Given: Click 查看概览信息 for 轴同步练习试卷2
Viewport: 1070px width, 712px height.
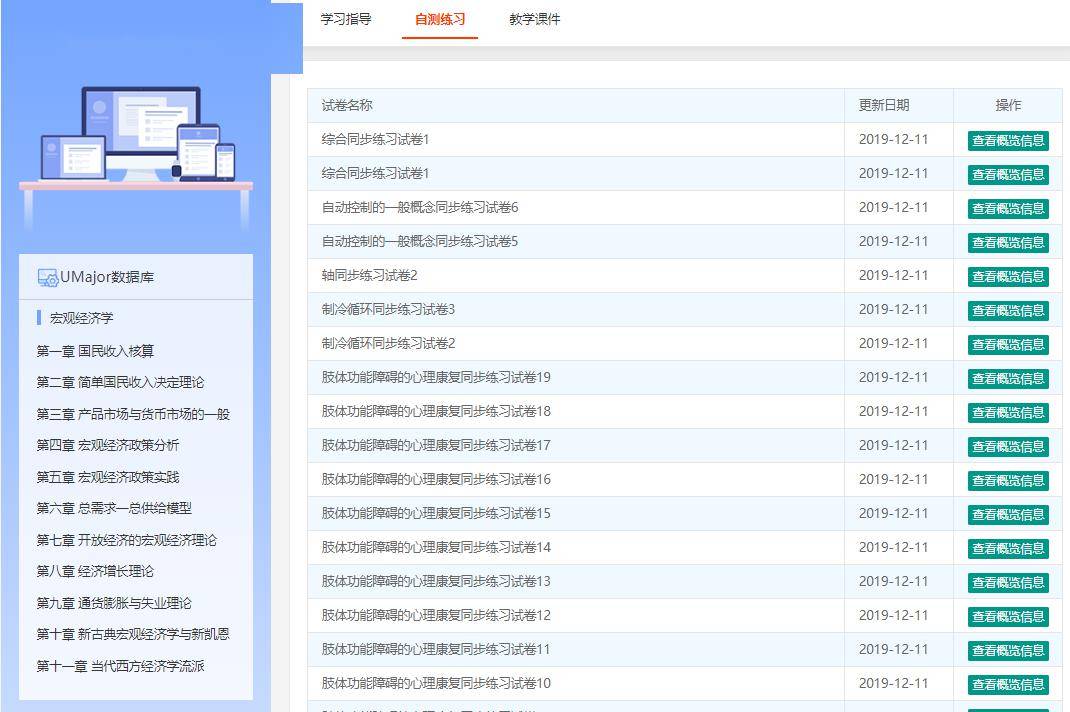Looking at the screenshot, I should point(1008,276).
